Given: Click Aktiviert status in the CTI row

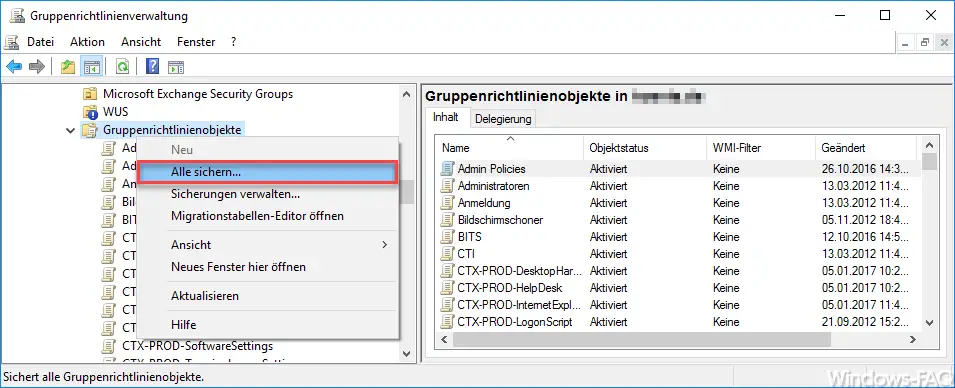Looking at the screenshot, I should (608, 253).
